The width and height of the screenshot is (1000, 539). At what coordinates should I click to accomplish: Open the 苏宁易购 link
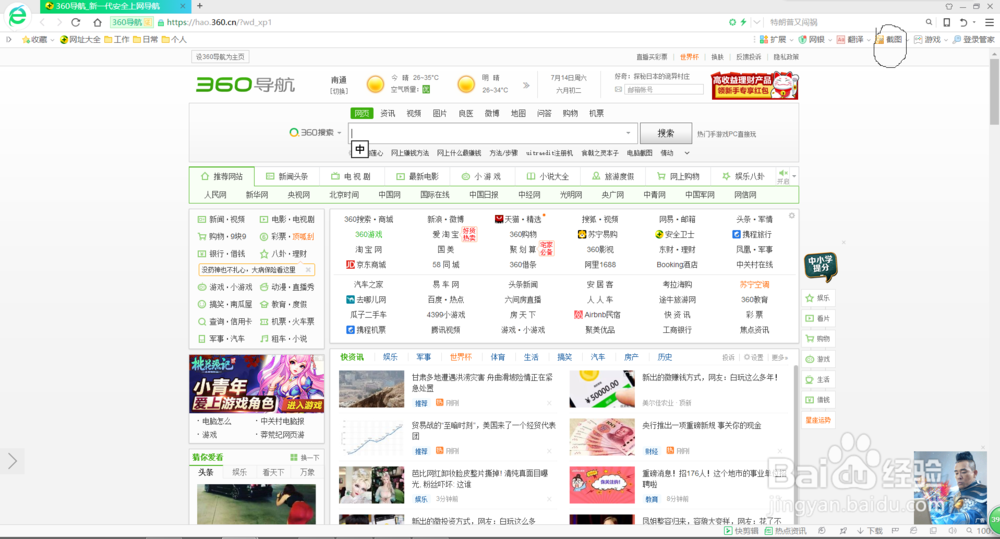(596, 234)
